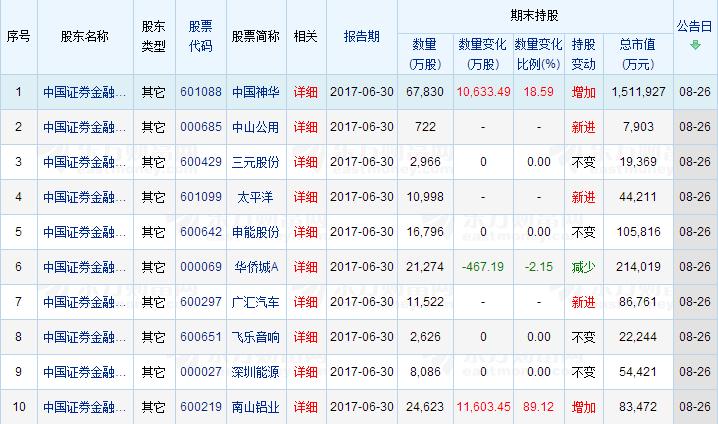Open shareholder name link in row 3
The width and height of the screenshot is (718, 424).
(x=85, y=162)
